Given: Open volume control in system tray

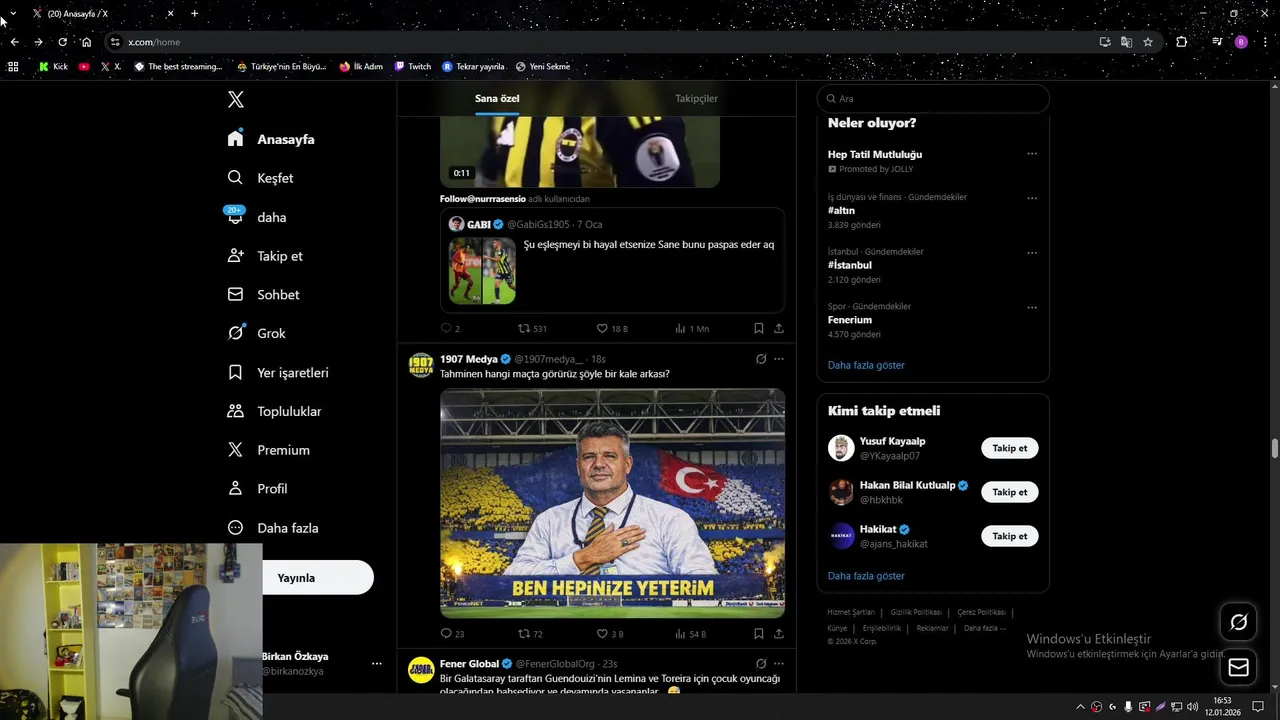Looking at the screenshot, I should tap(1193, 707).
